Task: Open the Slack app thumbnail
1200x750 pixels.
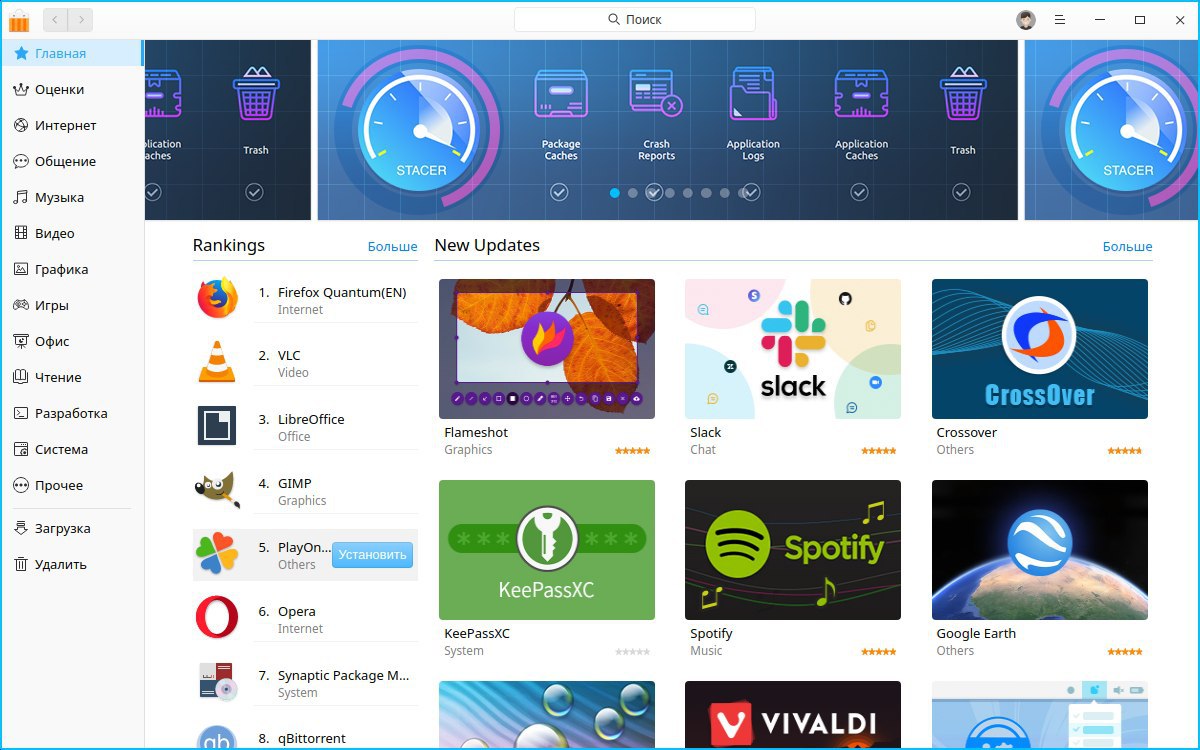Action: click(x=793, y=348)
